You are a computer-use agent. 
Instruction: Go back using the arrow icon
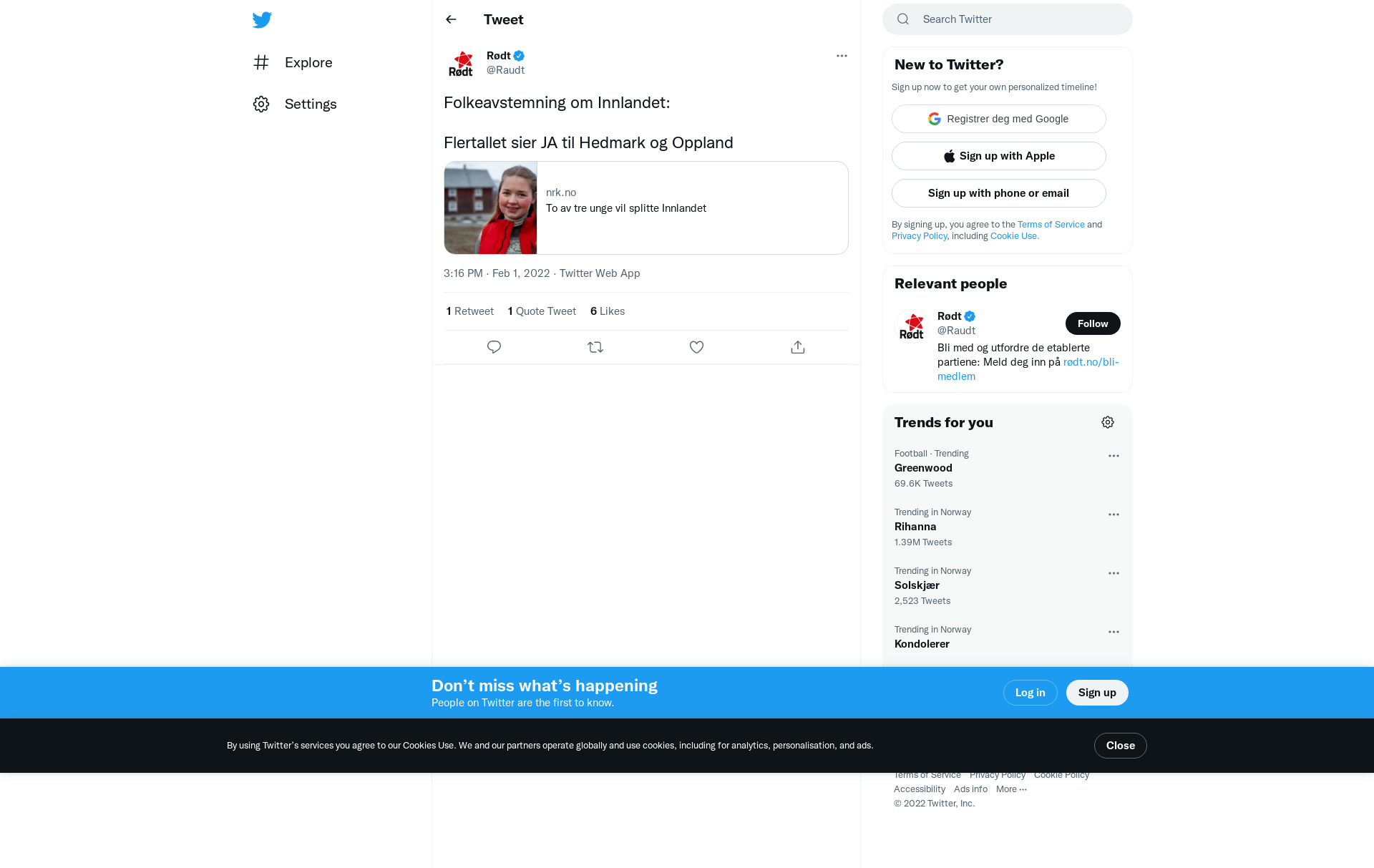tap(451, 19)
